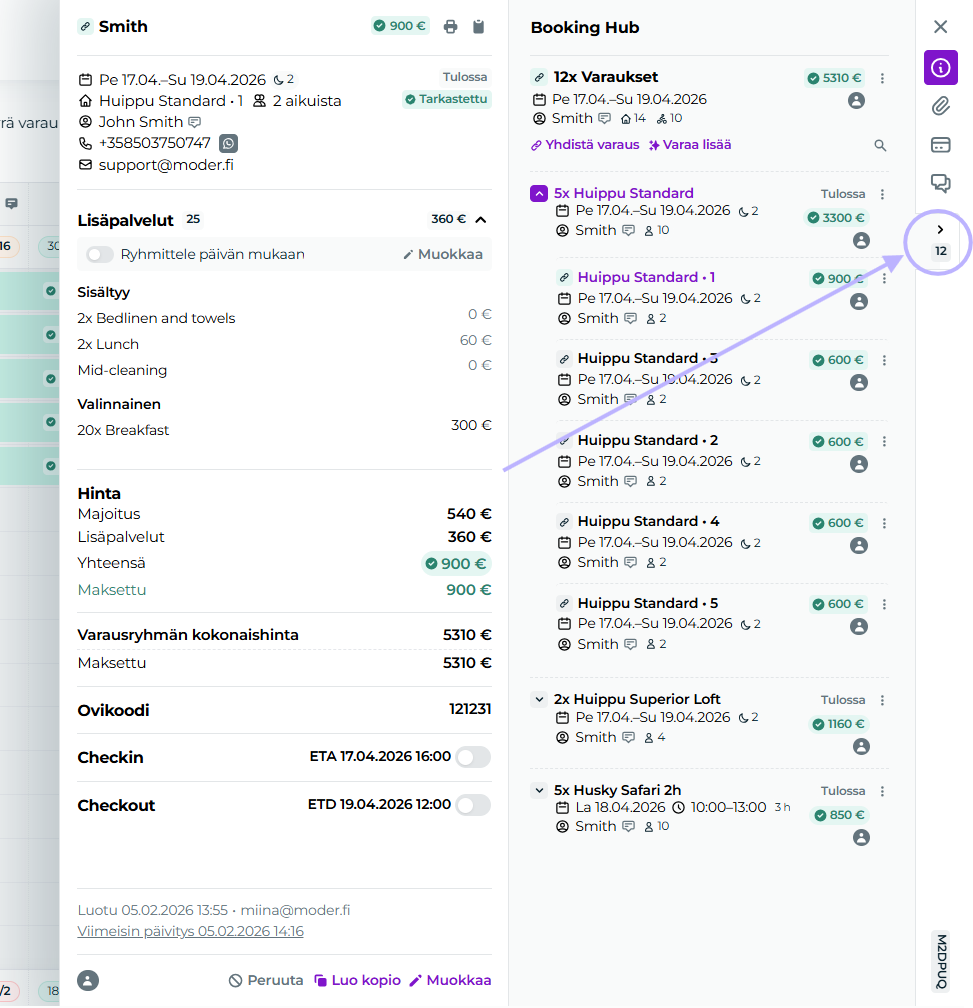Screen dimensions: 973x1008
Task: Click the Luo kopio button
Action: tap(357, 981)
